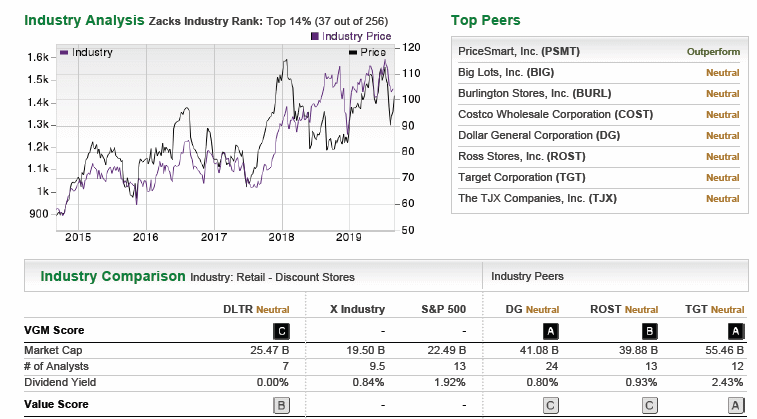Click the DG column header
The image size is (757, 419).
[532, 309]
